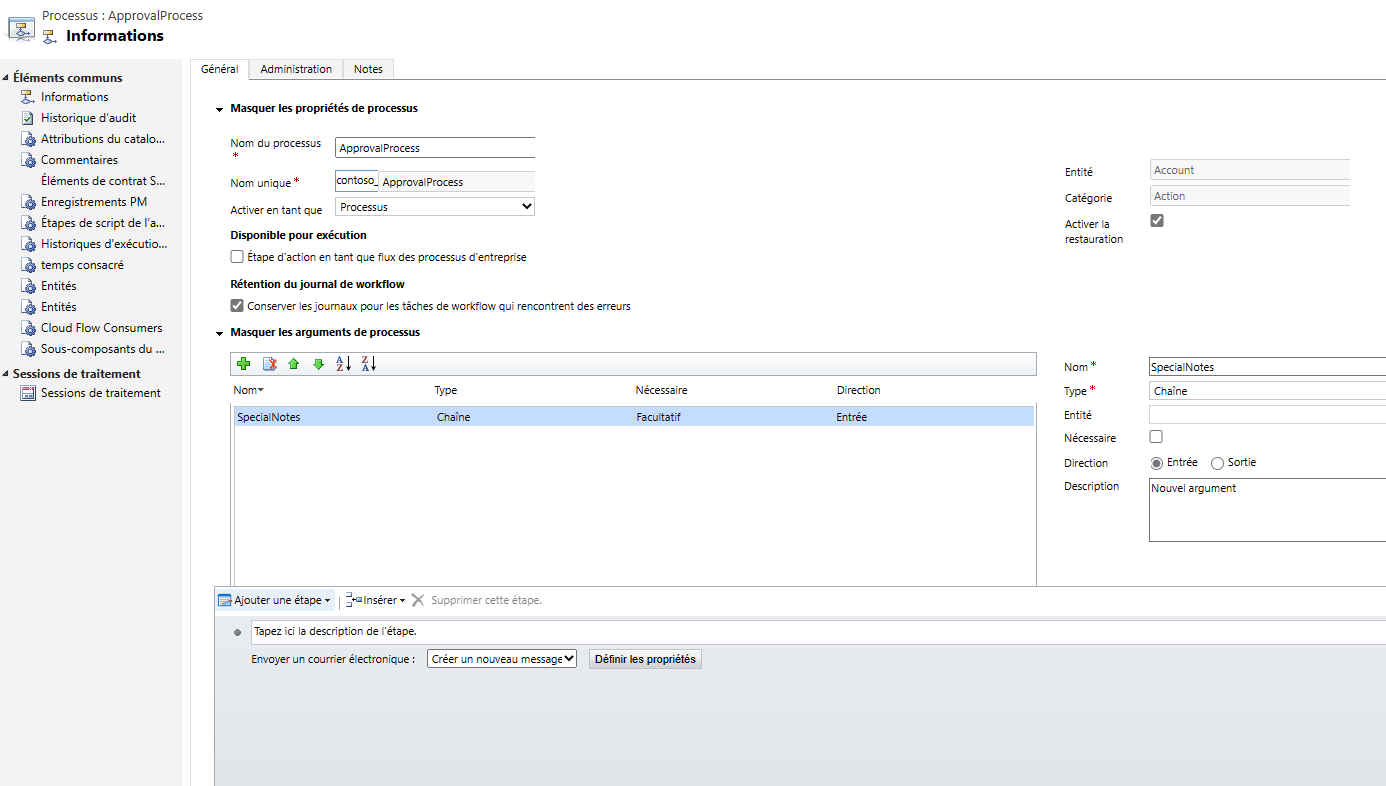Sort by the Nom column header

point(248,390)
